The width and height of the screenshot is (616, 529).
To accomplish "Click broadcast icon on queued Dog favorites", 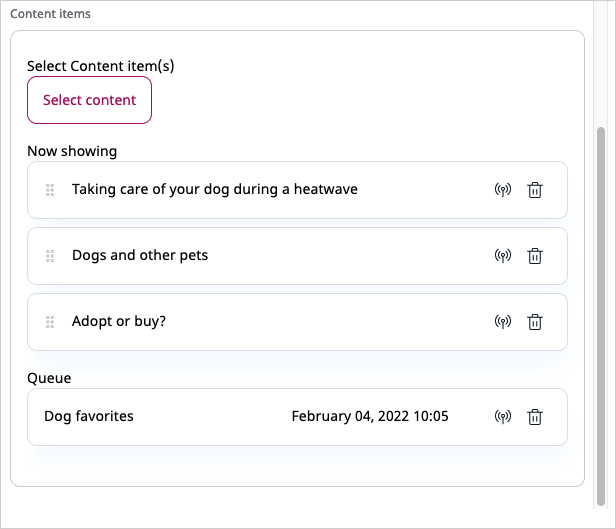I will point(503,417).
